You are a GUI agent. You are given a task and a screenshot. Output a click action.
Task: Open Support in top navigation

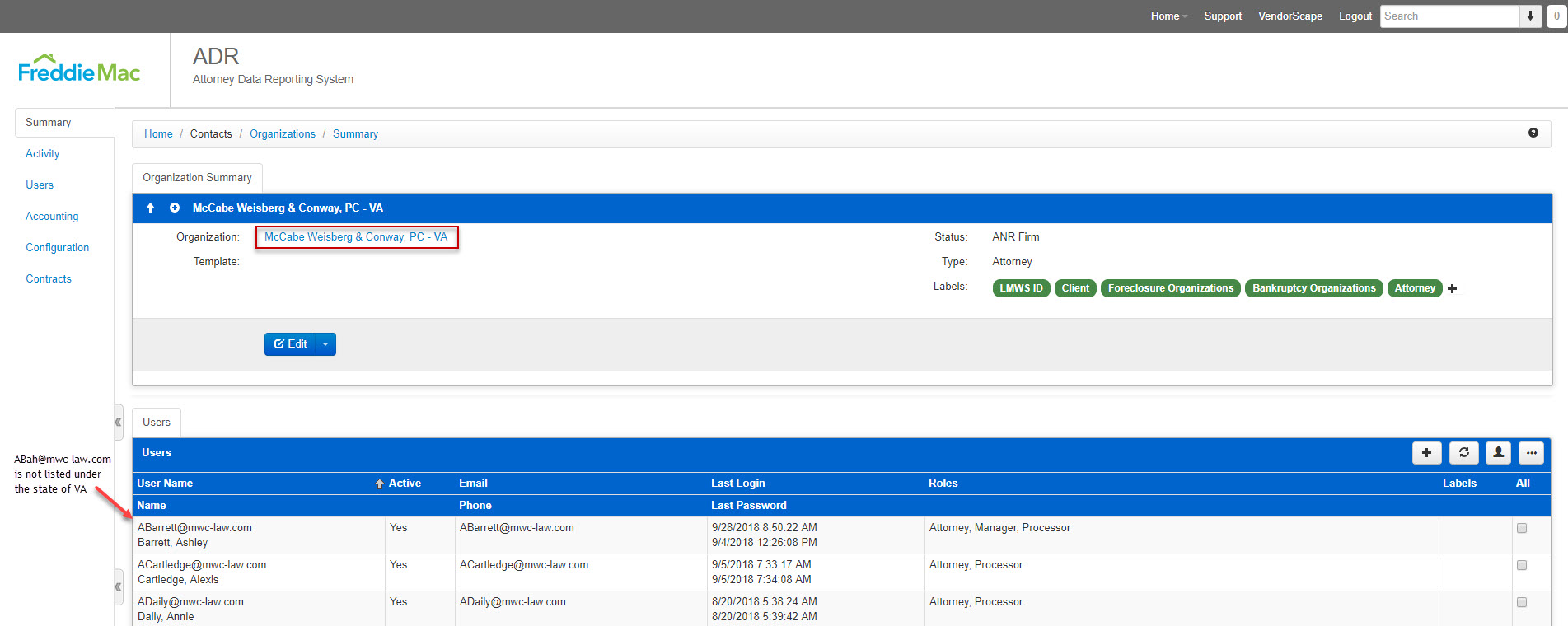click(1223, 16)
